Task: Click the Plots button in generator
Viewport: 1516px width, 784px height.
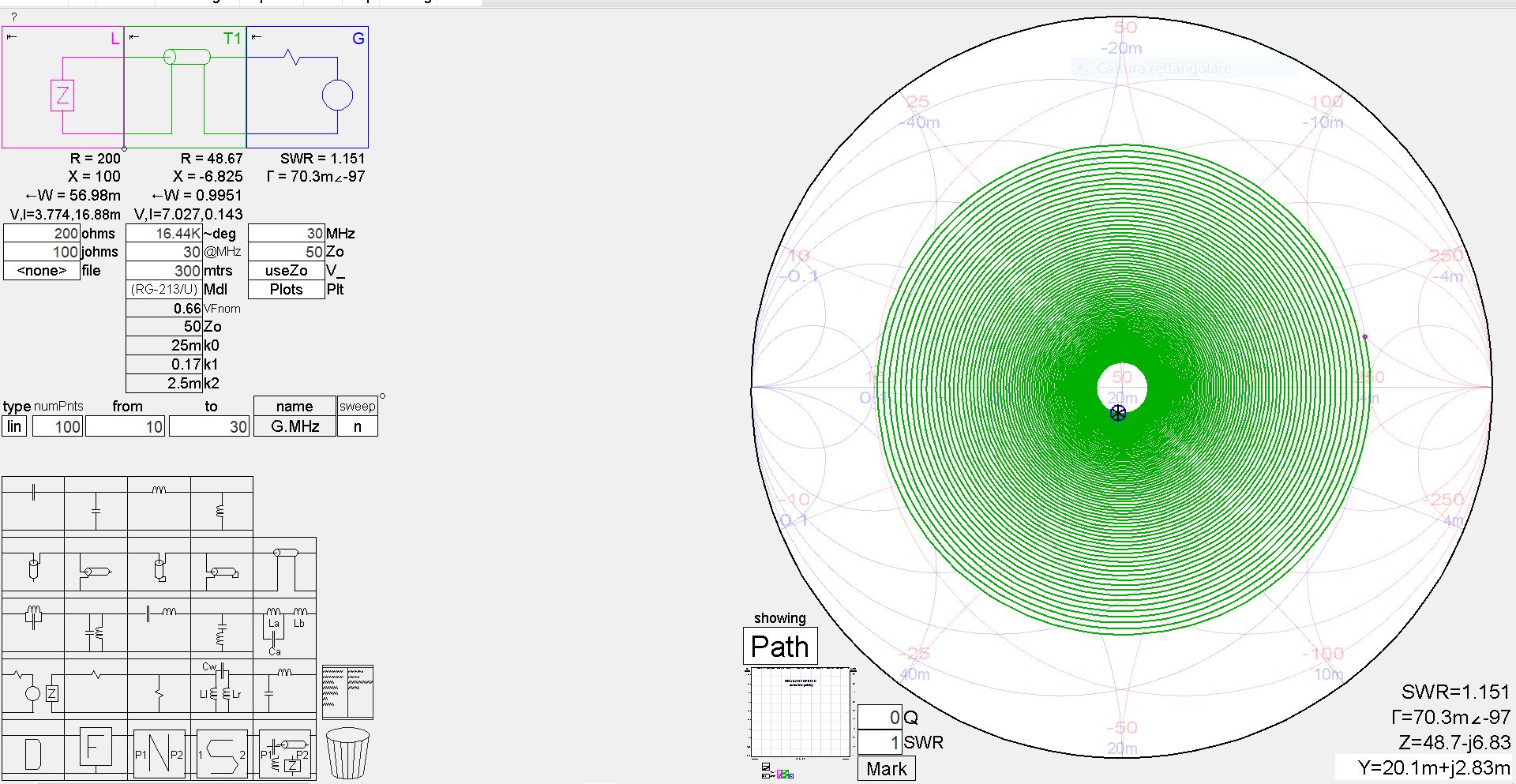Action: point(287,290)
